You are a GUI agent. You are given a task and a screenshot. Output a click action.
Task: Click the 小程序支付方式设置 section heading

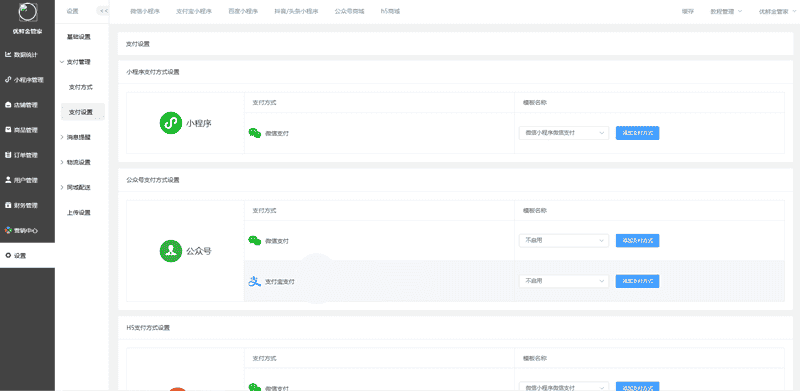153,72
